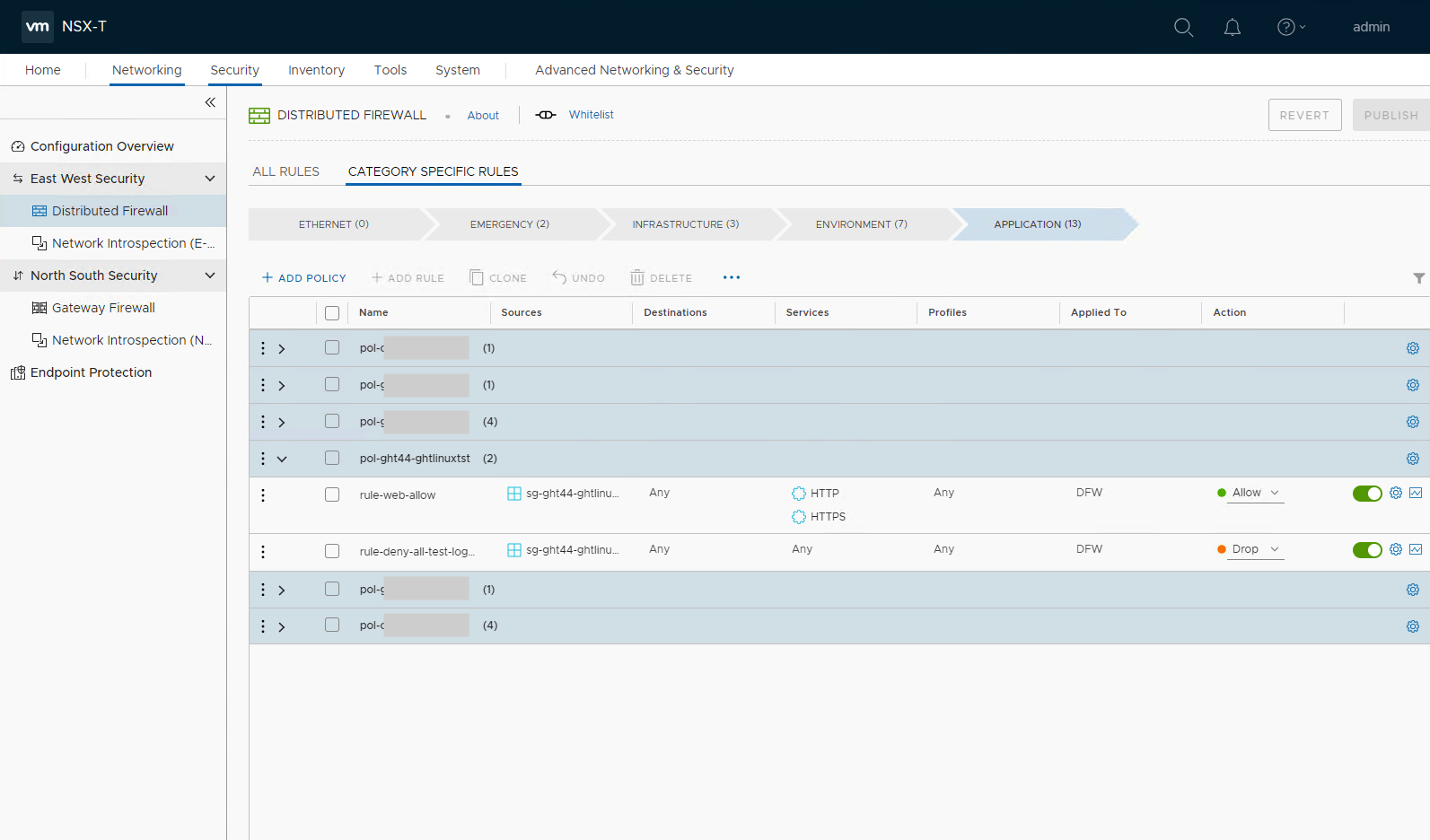The width and height of the screenshot is (1430, 840).
Task: Check the select-all header checkbox
Action: [x=332, y=313]
